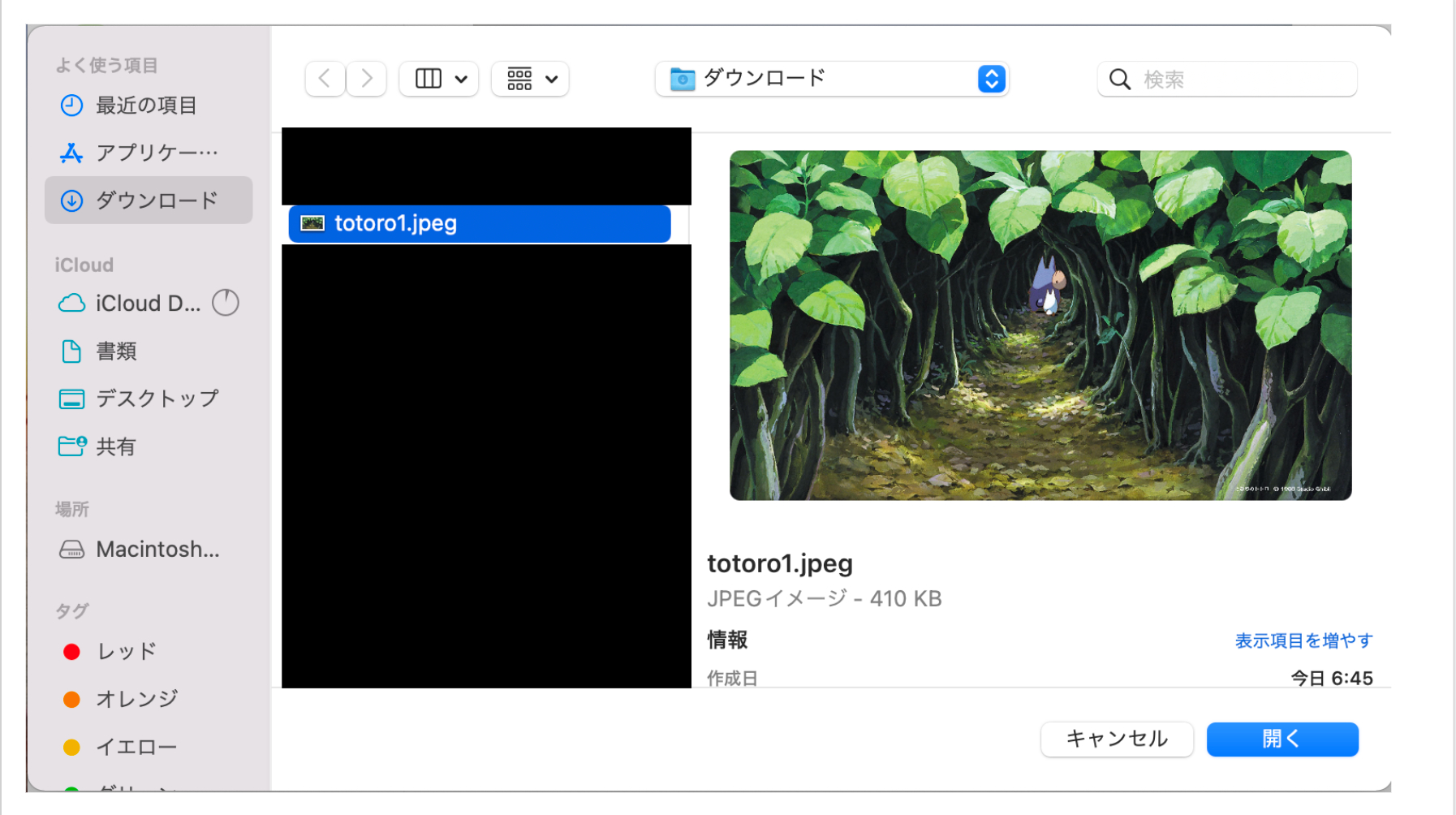This screenshot has width=1456, height=815.
Task: Click the iCloud sync progress pie indicator
Action: 226,303
